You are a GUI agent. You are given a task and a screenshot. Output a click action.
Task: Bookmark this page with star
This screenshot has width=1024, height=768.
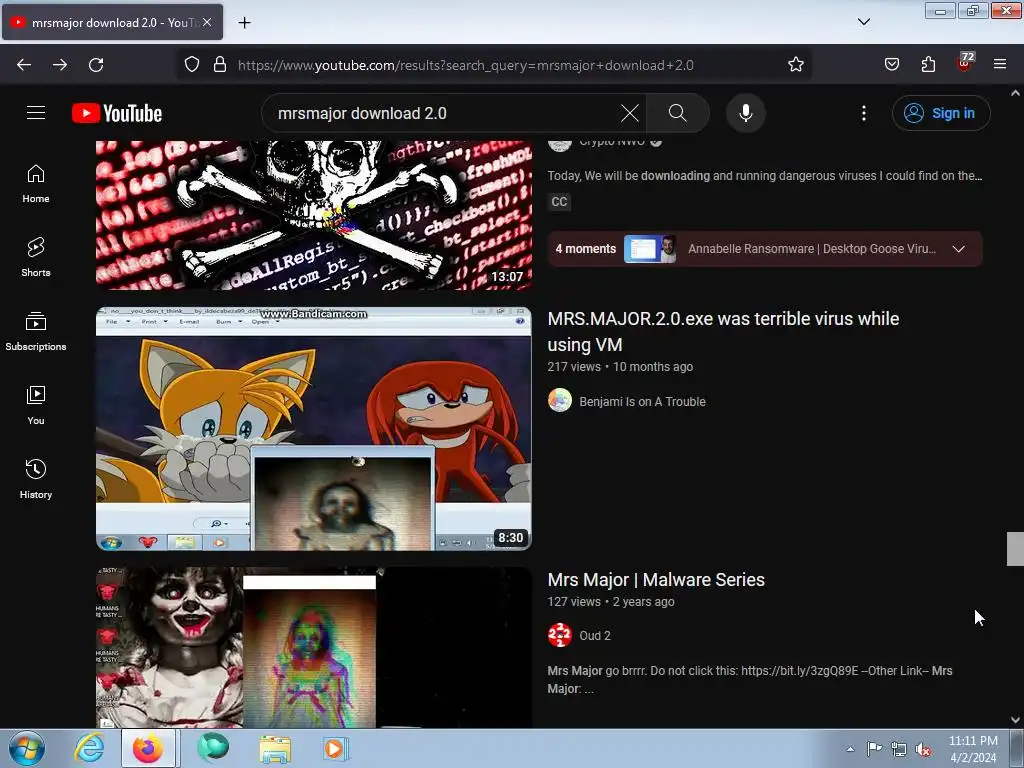(x=795, y=65)
